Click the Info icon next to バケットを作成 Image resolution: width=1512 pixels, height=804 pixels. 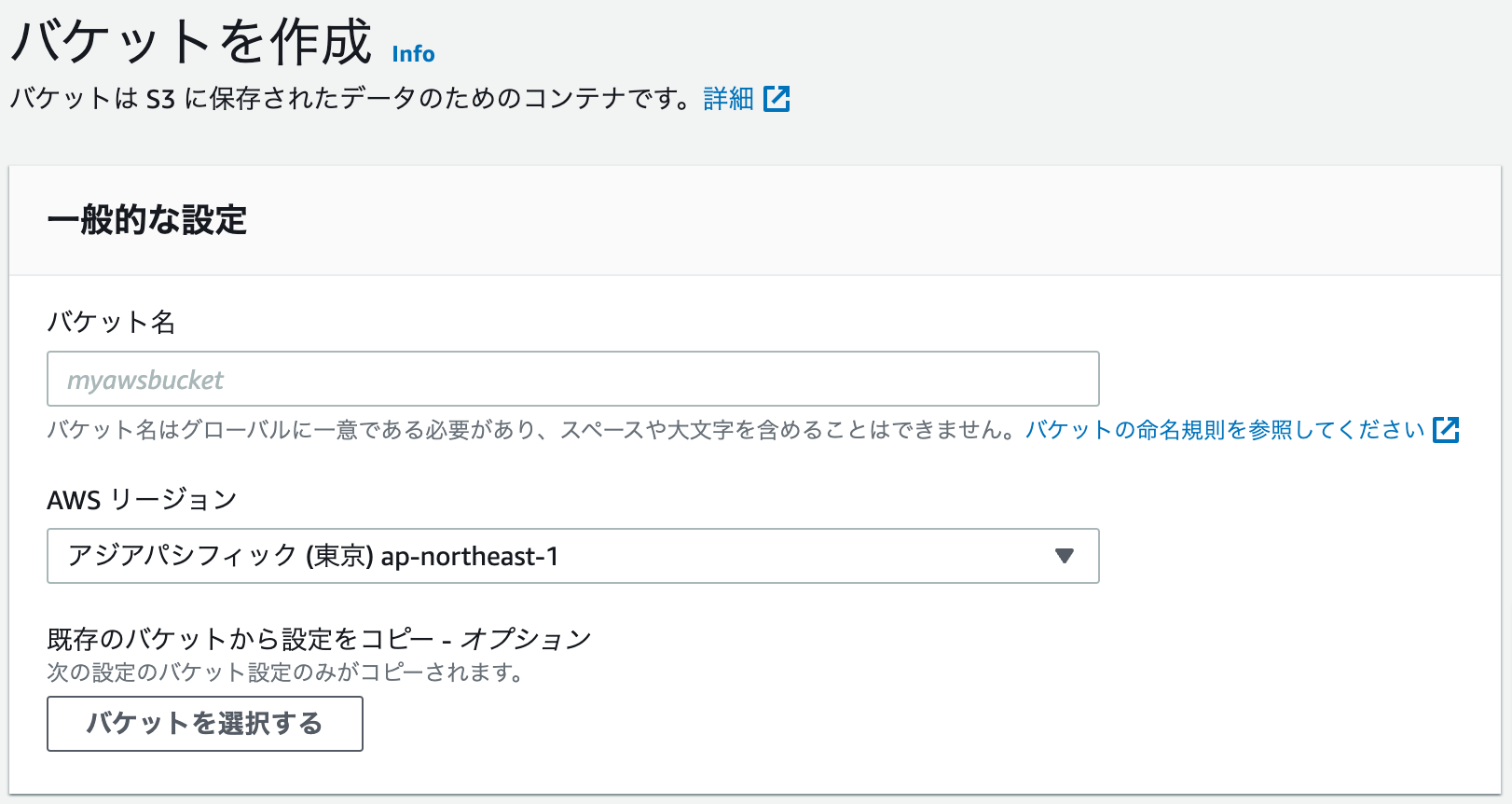[x=414, y=54]
